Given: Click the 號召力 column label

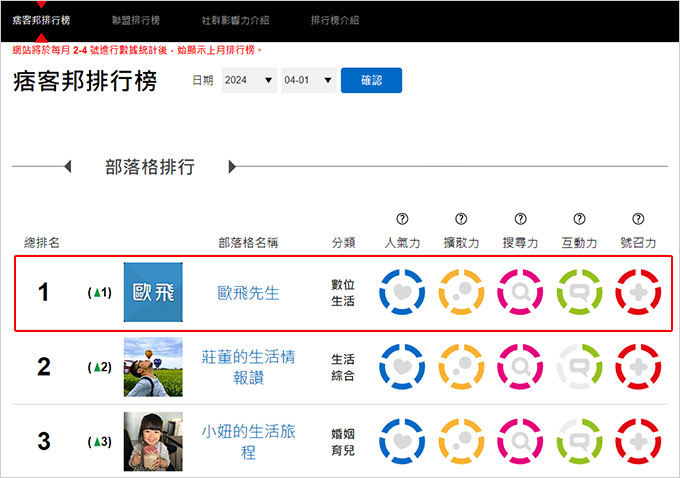Looking at the screenshot, I should (638, 242).
